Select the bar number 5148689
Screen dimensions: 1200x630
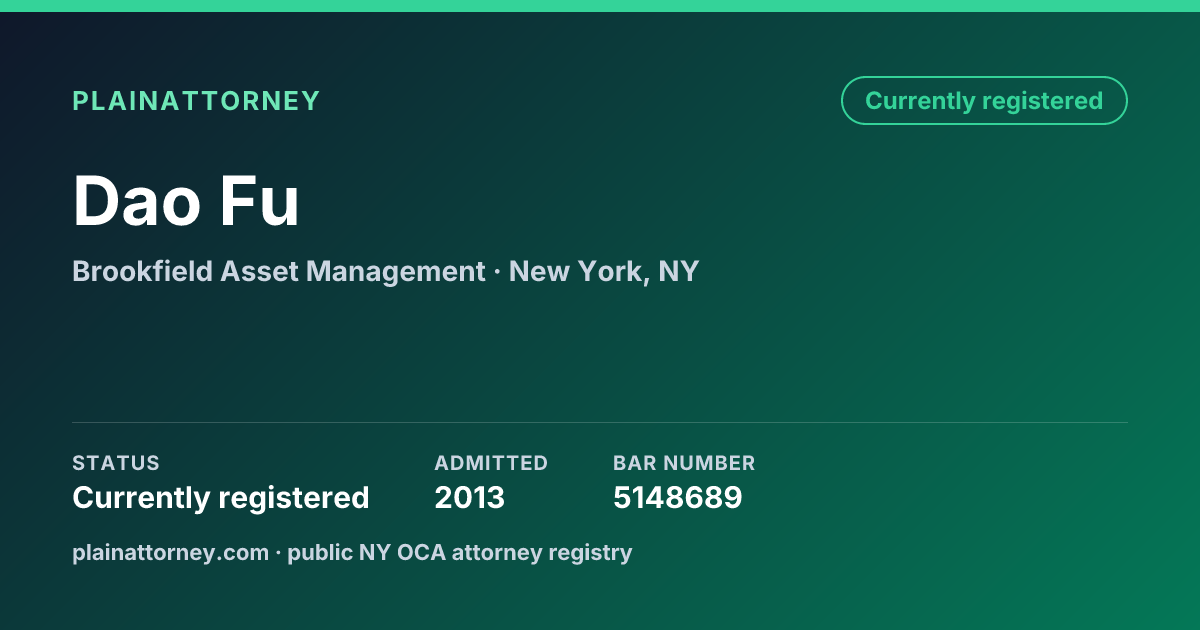pos(678,497)
